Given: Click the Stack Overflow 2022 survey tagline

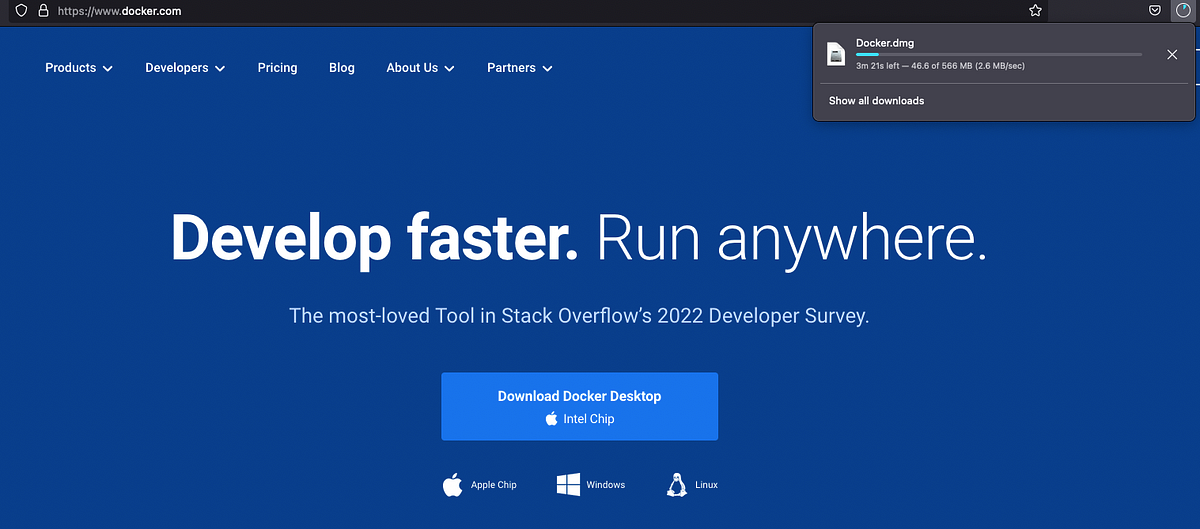Looking at the screenshot, I should pos(579,316).
